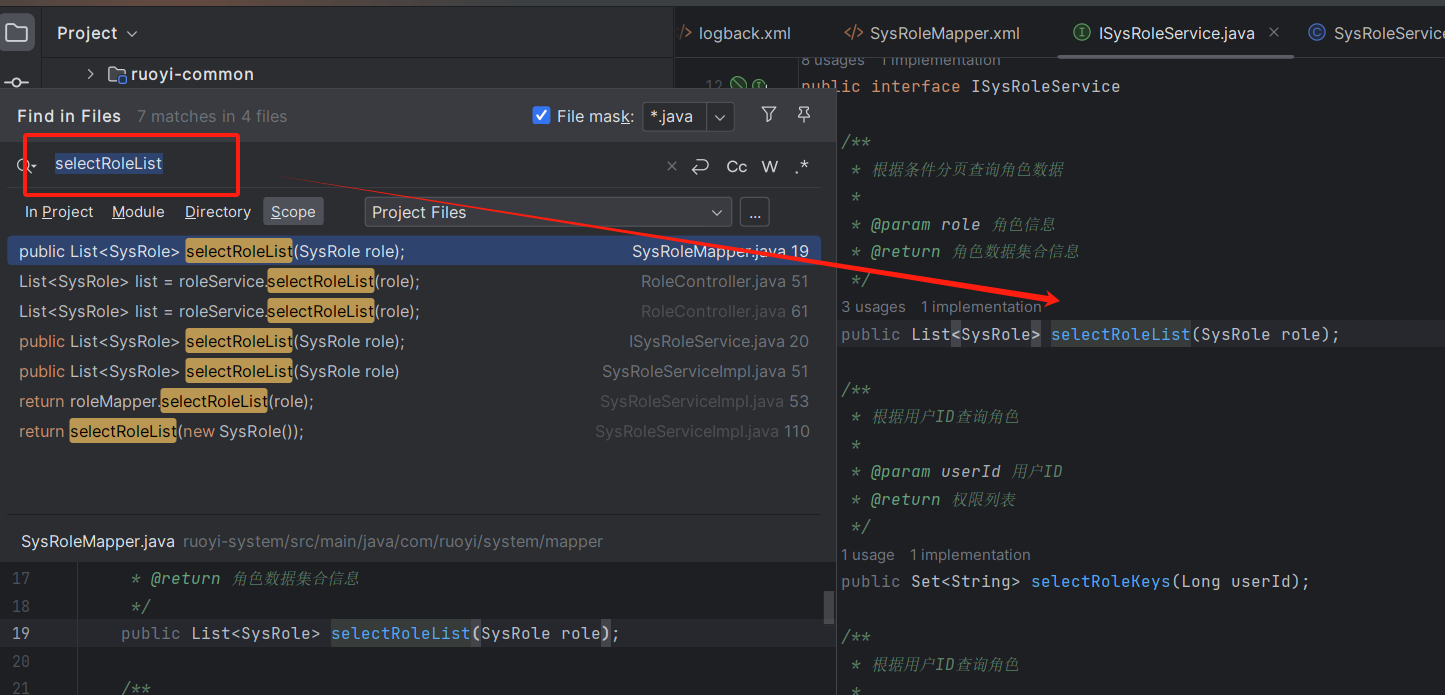Select the In Project search scope

[x=59, y=212]
